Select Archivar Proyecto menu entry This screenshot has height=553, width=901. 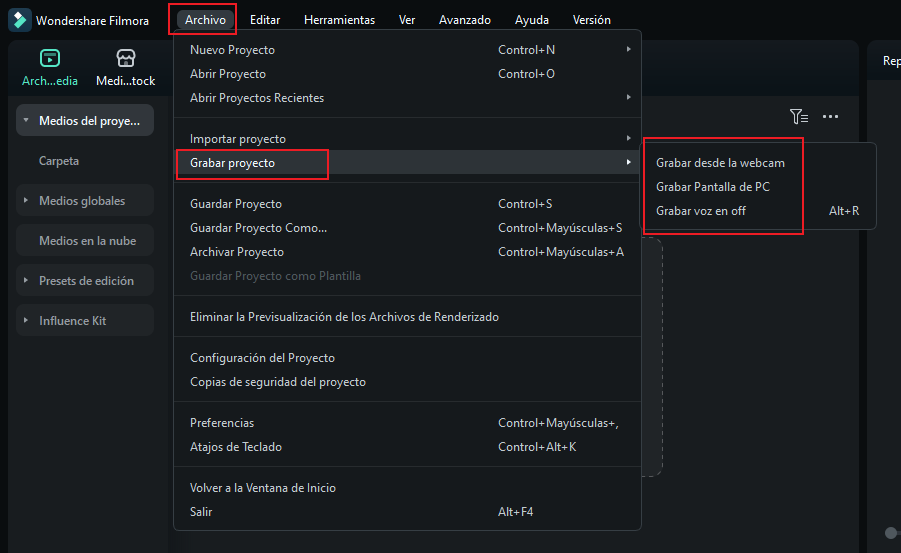407,252
